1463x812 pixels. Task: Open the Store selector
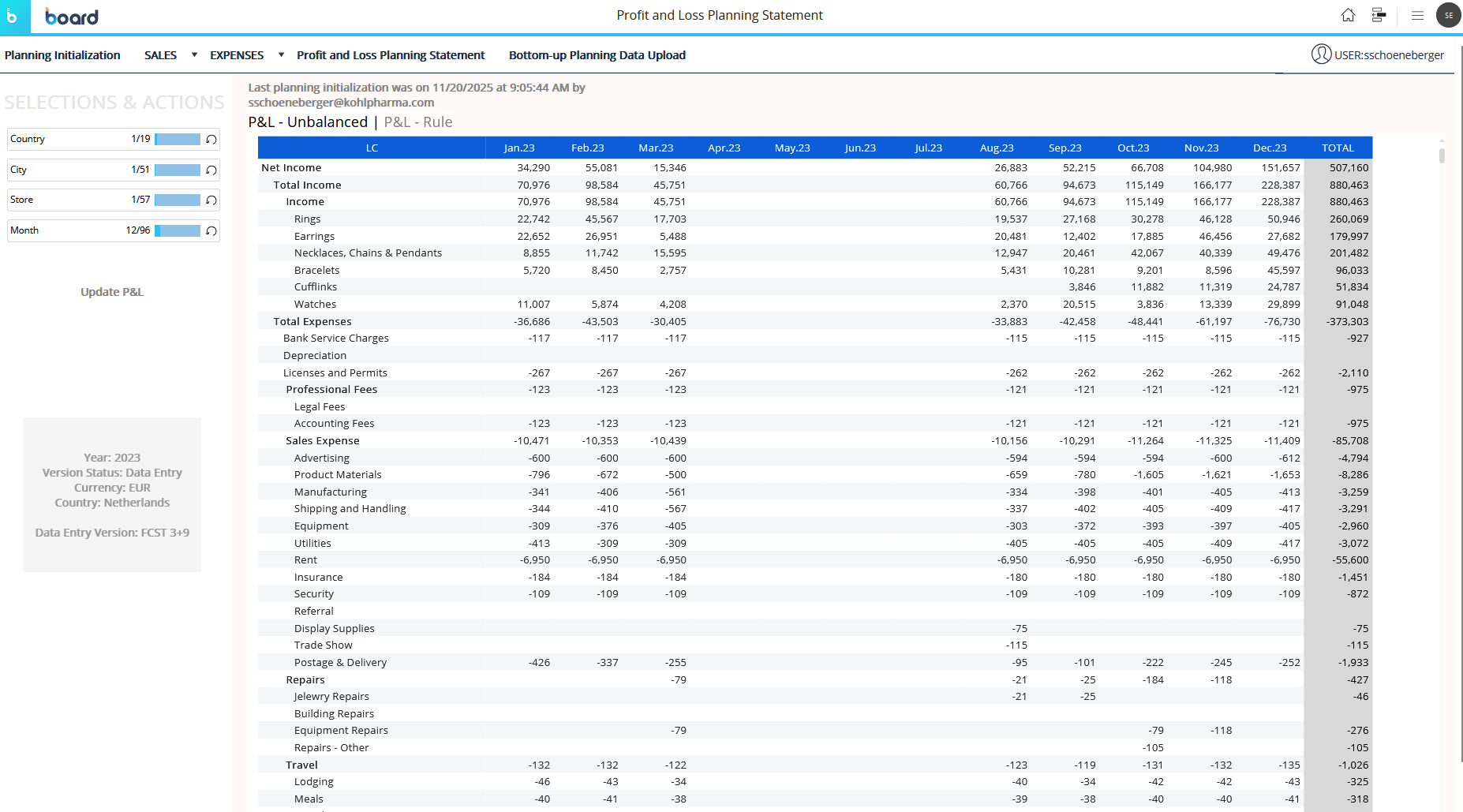click(x=113, y=200)
